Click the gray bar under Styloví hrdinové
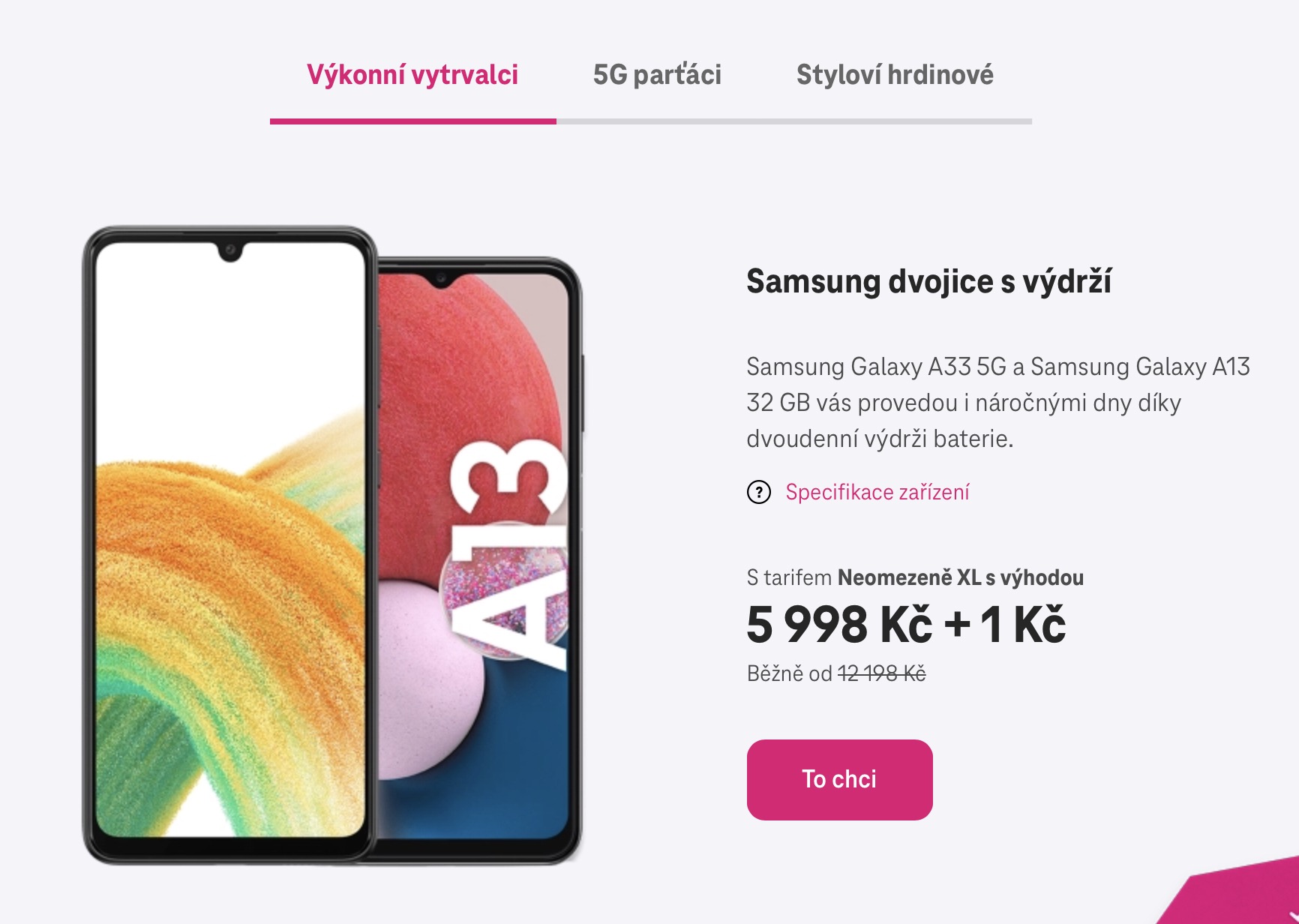Screen dimensions: 1299x924 [895, 121]
